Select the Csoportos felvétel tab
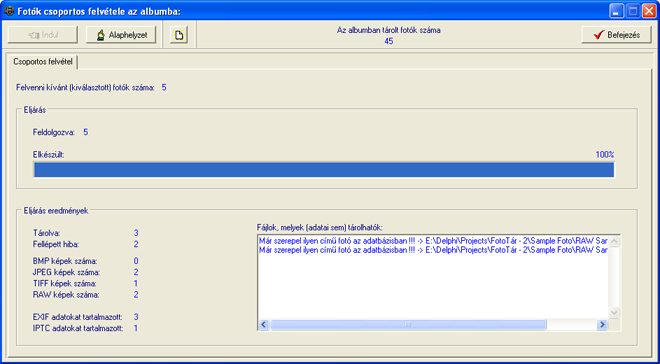The height and width of the screenshot is (364, 660). coord(43,62)
